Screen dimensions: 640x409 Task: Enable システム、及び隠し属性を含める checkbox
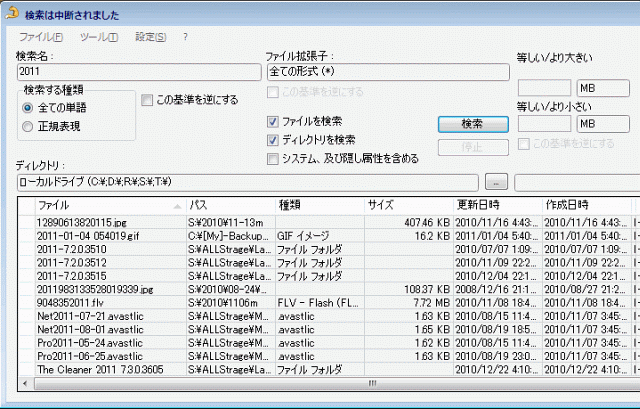point(273,158)
